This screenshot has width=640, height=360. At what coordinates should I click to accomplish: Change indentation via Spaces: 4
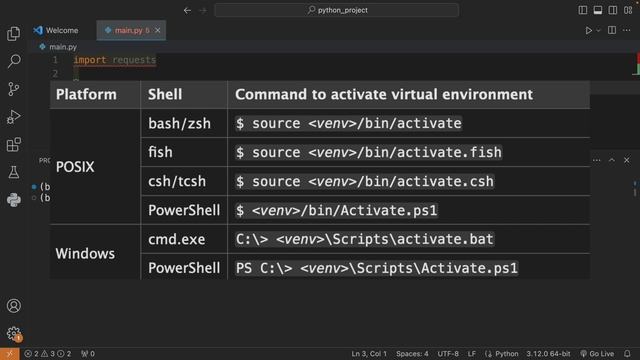pyautogui.click(x=412, y=354)
